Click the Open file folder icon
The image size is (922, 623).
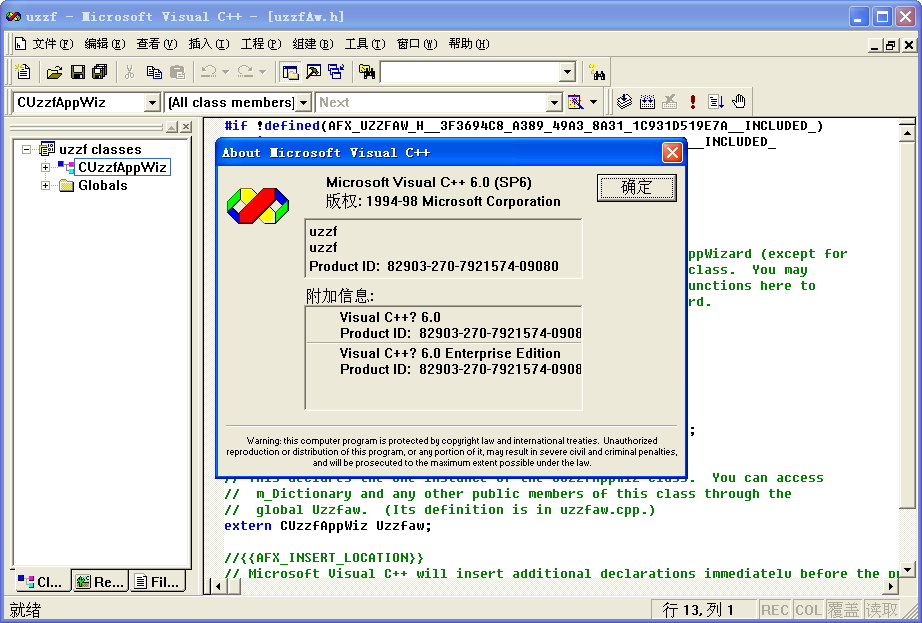(x=54, y=72)
